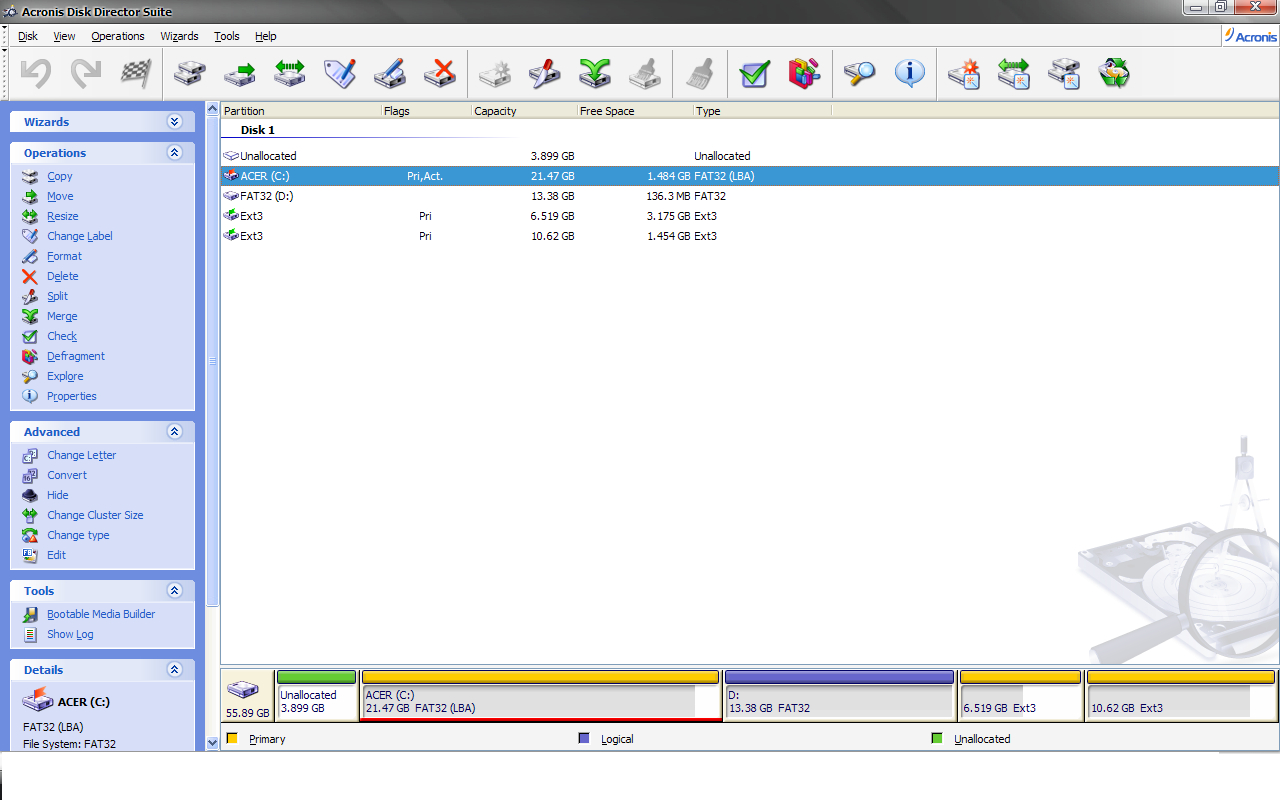Click the Change Label tag toolbar icon
The width and height of the screenshot is (1280, 800).
click(340, 73)
